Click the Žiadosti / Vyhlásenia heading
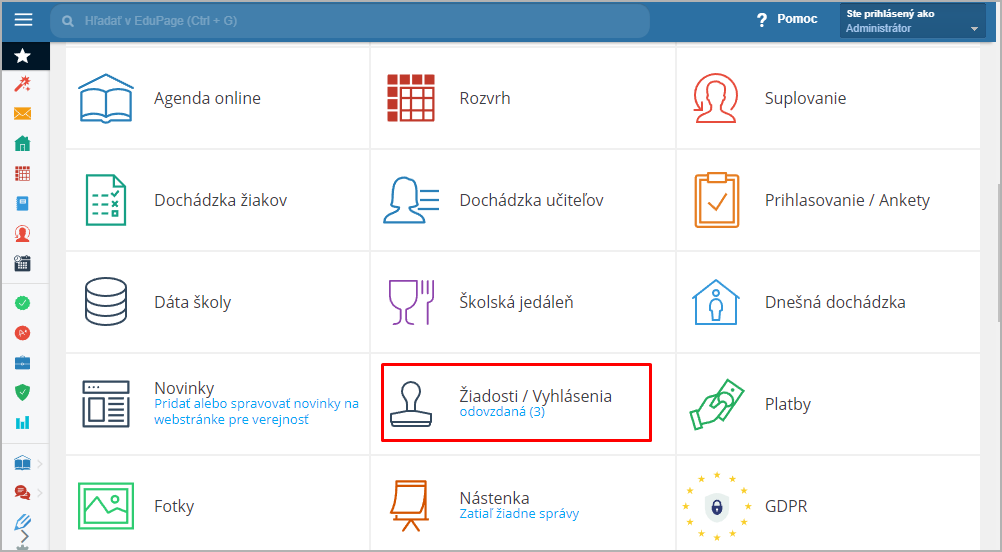1002x552 pixels. click(x=536, y=395)
